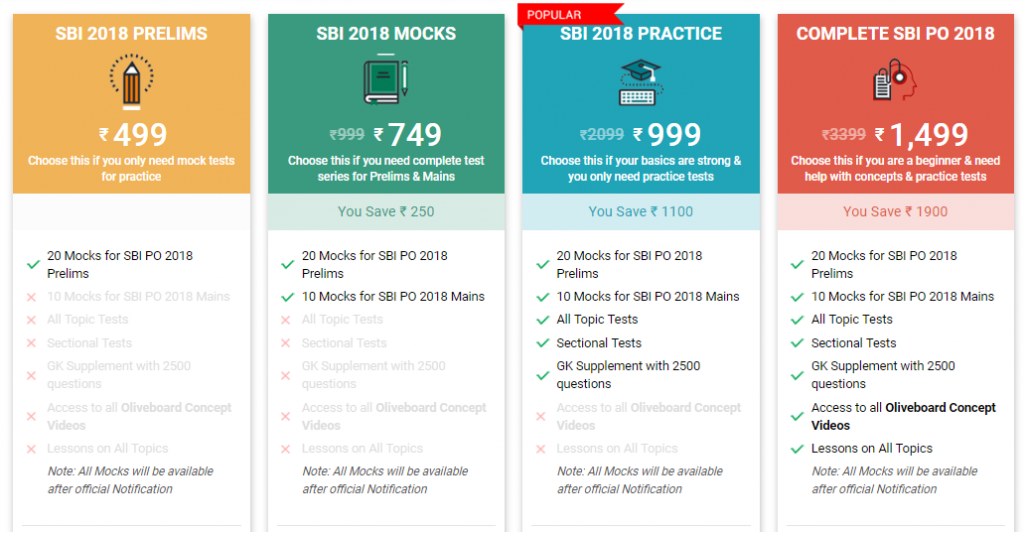Screen dimensions: 1024x533
Task: Pick the ₹1,499 price in Complete SBI PO 2018
Action: tap(921, 135)
